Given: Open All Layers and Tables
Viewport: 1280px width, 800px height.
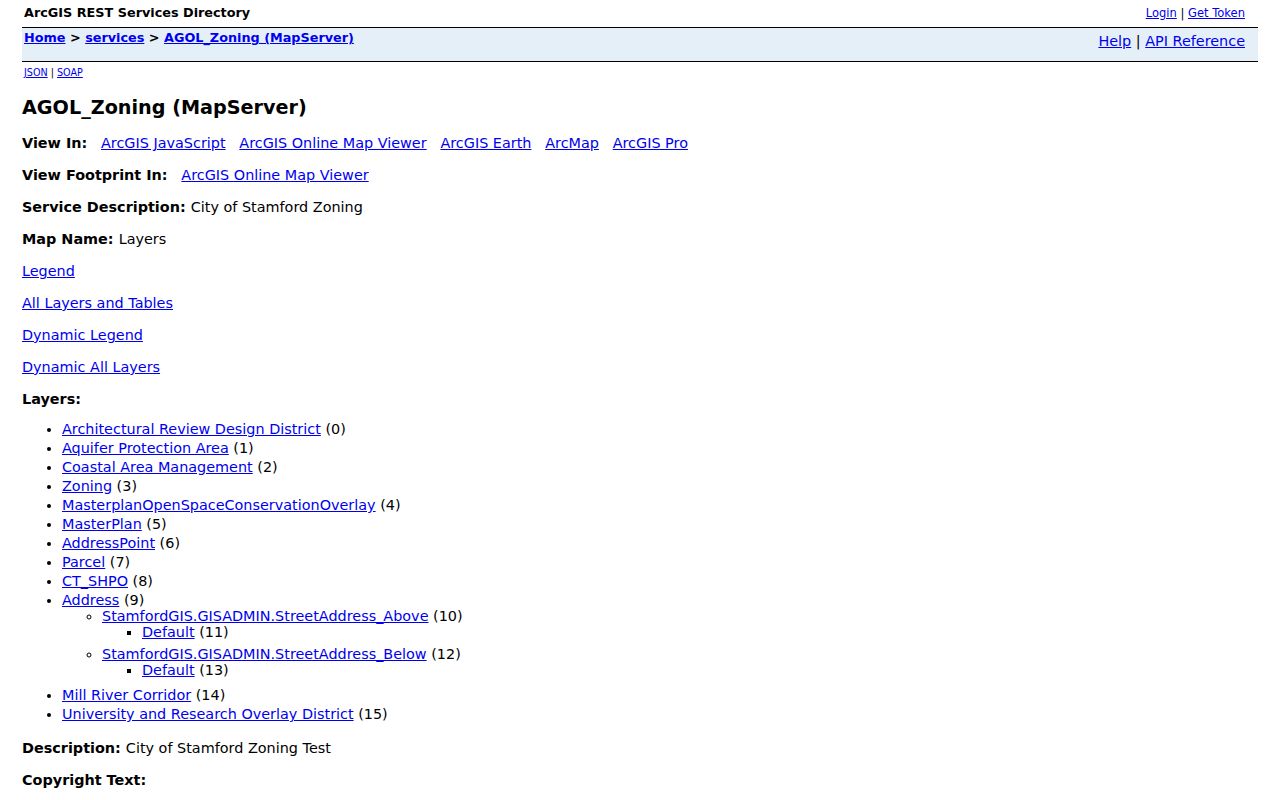Looking at the screenshot, I should (x=97, y=303).
